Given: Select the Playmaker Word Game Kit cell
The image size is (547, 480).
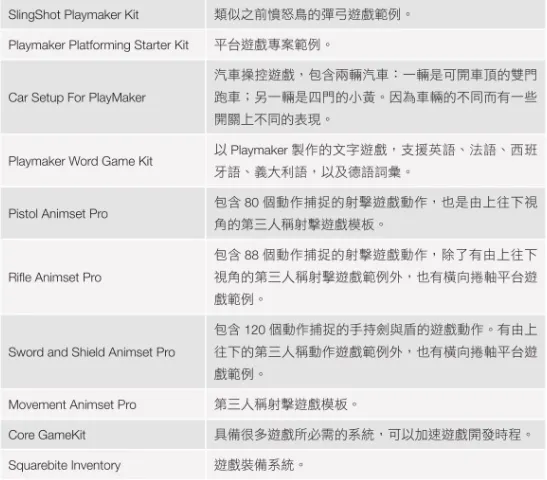Looking at the screenshot, I should point(103,161).
